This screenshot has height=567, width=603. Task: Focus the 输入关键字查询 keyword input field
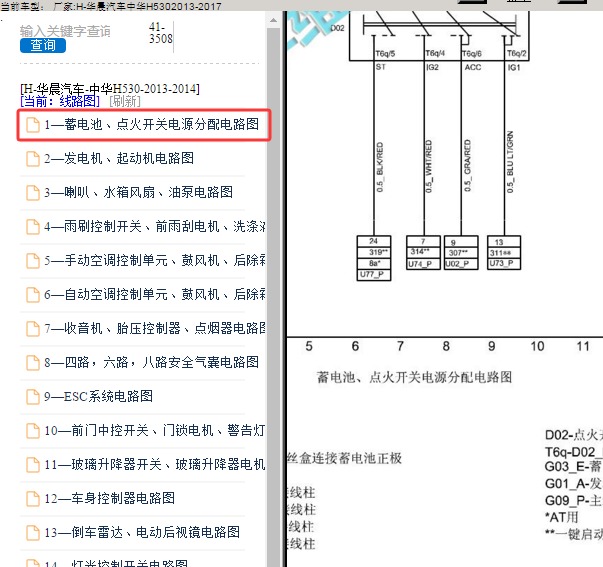click(65, 31)
